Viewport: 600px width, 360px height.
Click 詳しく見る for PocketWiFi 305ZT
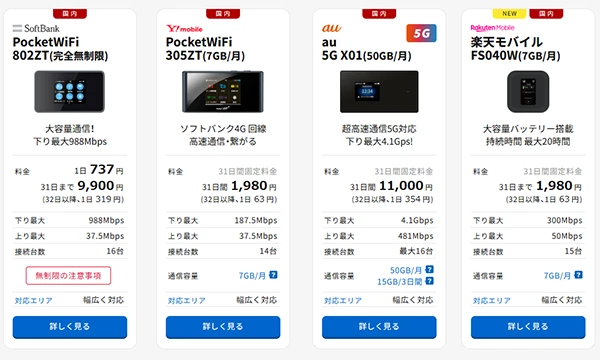point(223,327)
